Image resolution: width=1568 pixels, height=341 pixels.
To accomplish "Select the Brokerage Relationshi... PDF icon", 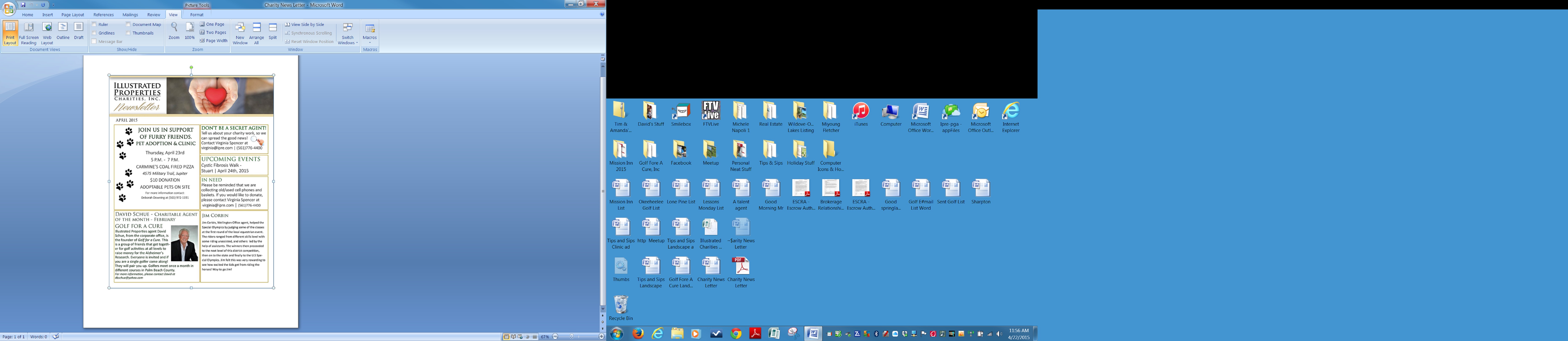I will (831, 195).
